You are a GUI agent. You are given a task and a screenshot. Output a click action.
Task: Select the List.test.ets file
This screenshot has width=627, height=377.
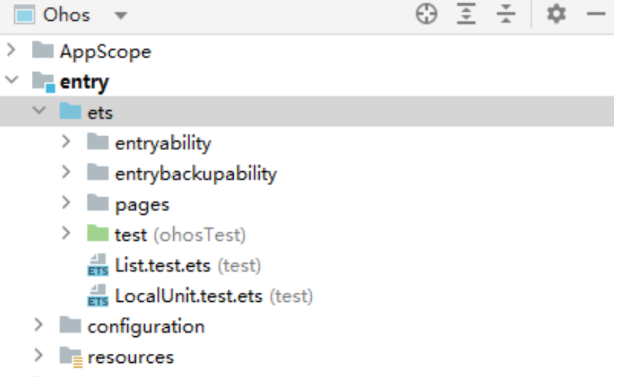point(162,265)
